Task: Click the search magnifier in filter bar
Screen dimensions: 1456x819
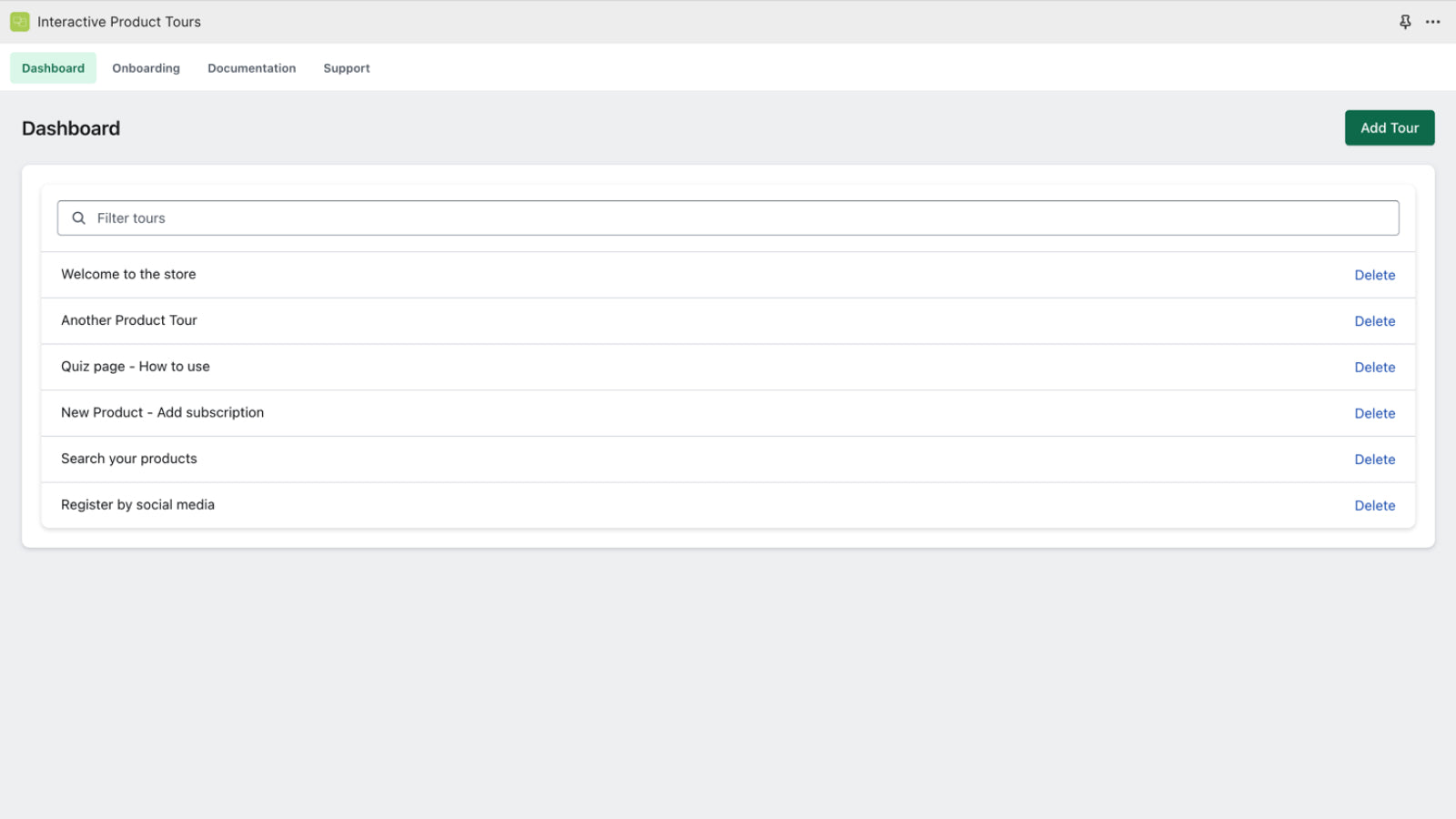Action: pyautogui.click(x=78, y=217)
